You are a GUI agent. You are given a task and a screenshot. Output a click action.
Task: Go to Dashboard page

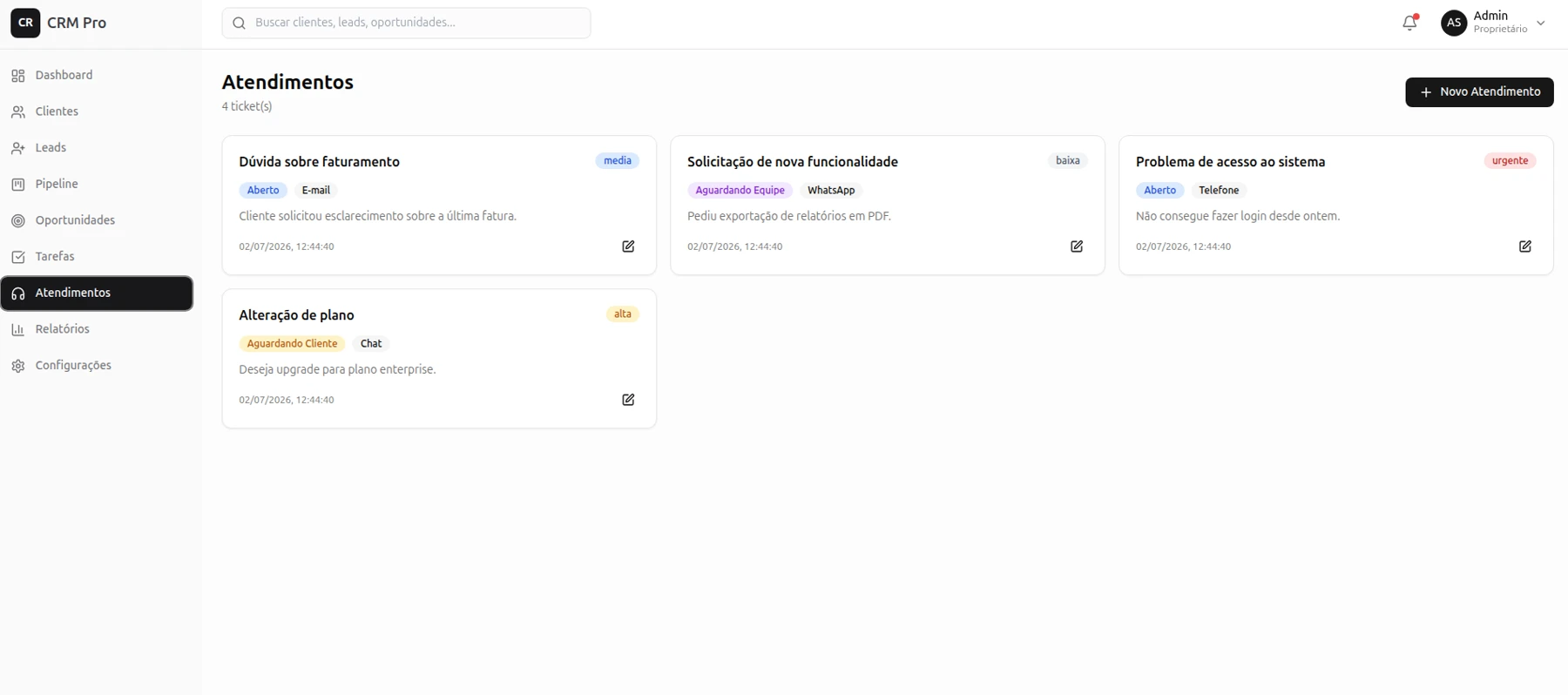[x=97, y=76]
